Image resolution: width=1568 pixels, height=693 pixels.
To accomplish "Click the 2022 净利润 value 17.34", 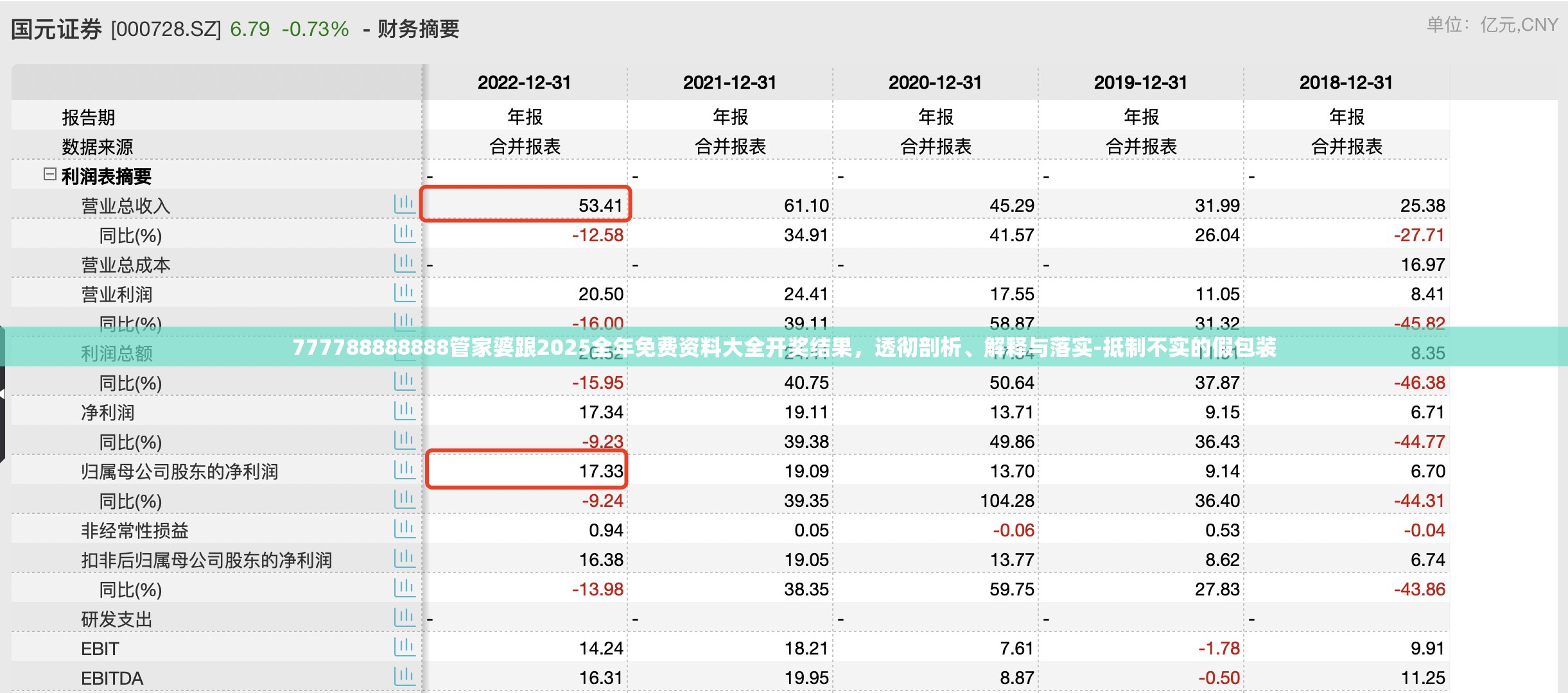I will 601,412.
